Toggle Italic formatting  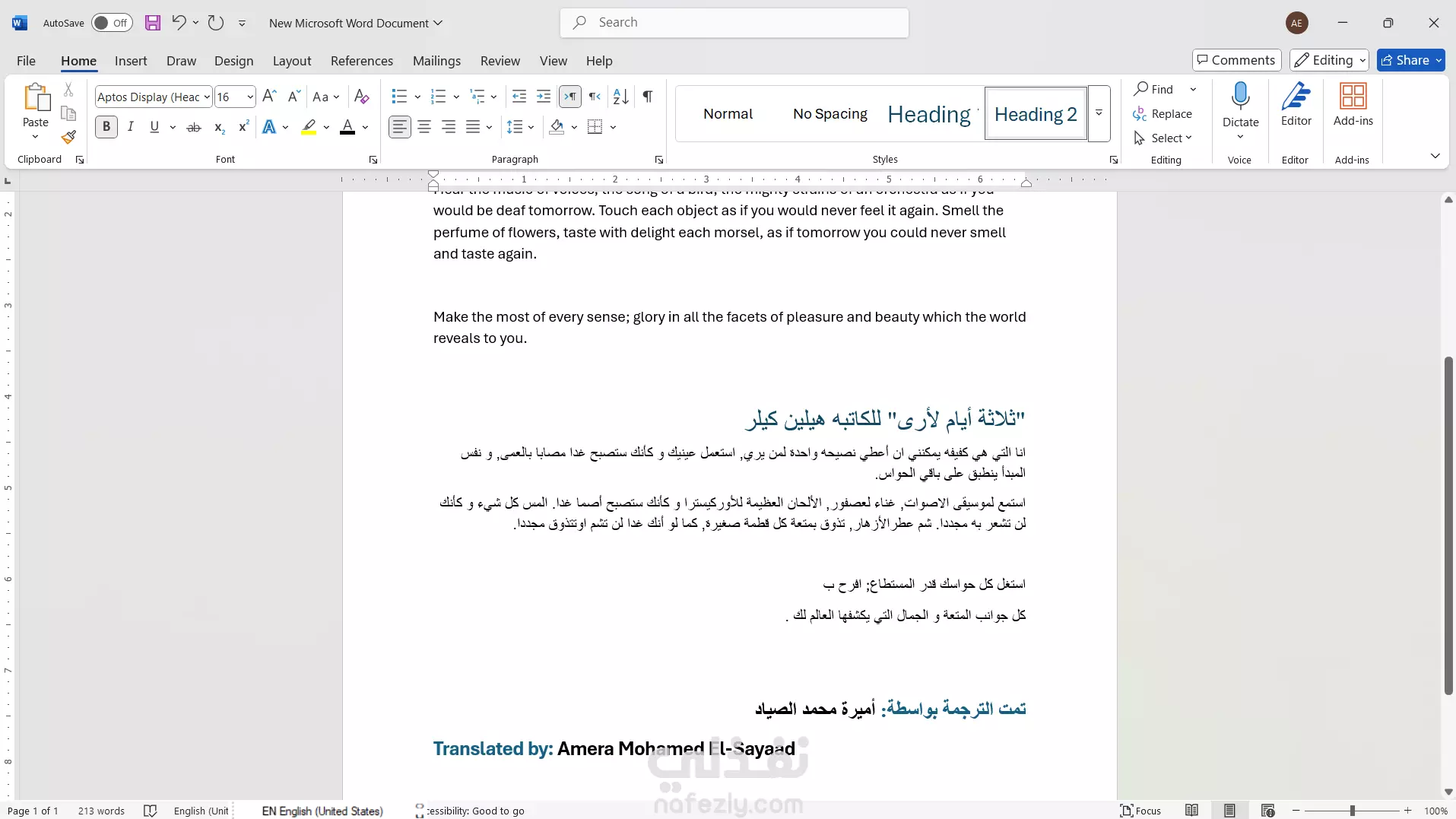(131, 127)
